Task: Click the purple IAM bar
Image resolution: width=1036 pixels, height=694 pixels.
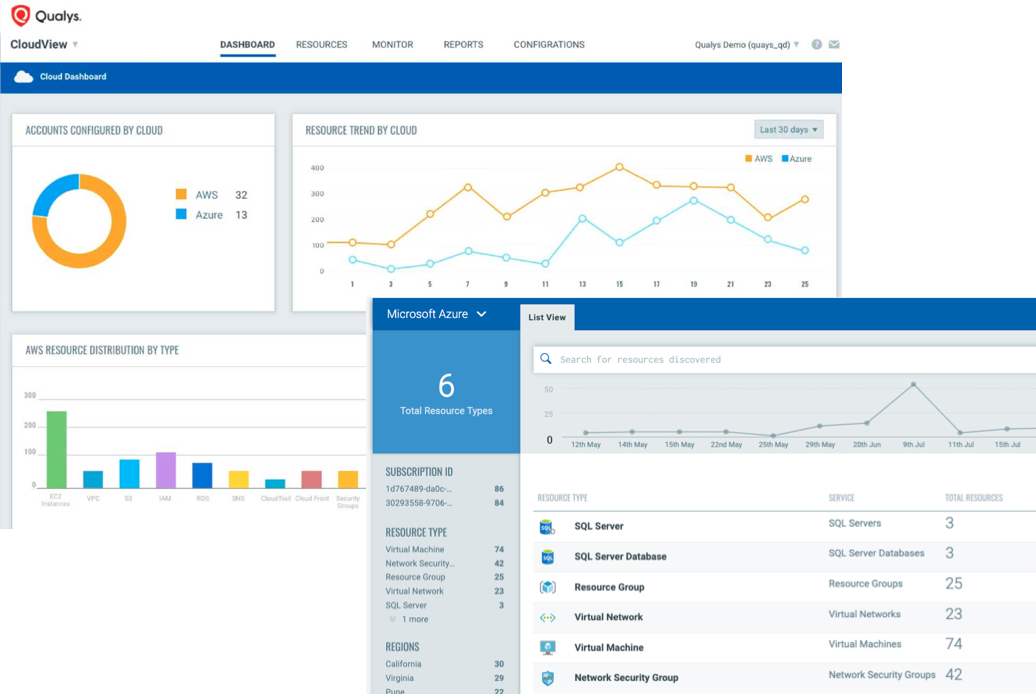Action: (x=165, y=470)
